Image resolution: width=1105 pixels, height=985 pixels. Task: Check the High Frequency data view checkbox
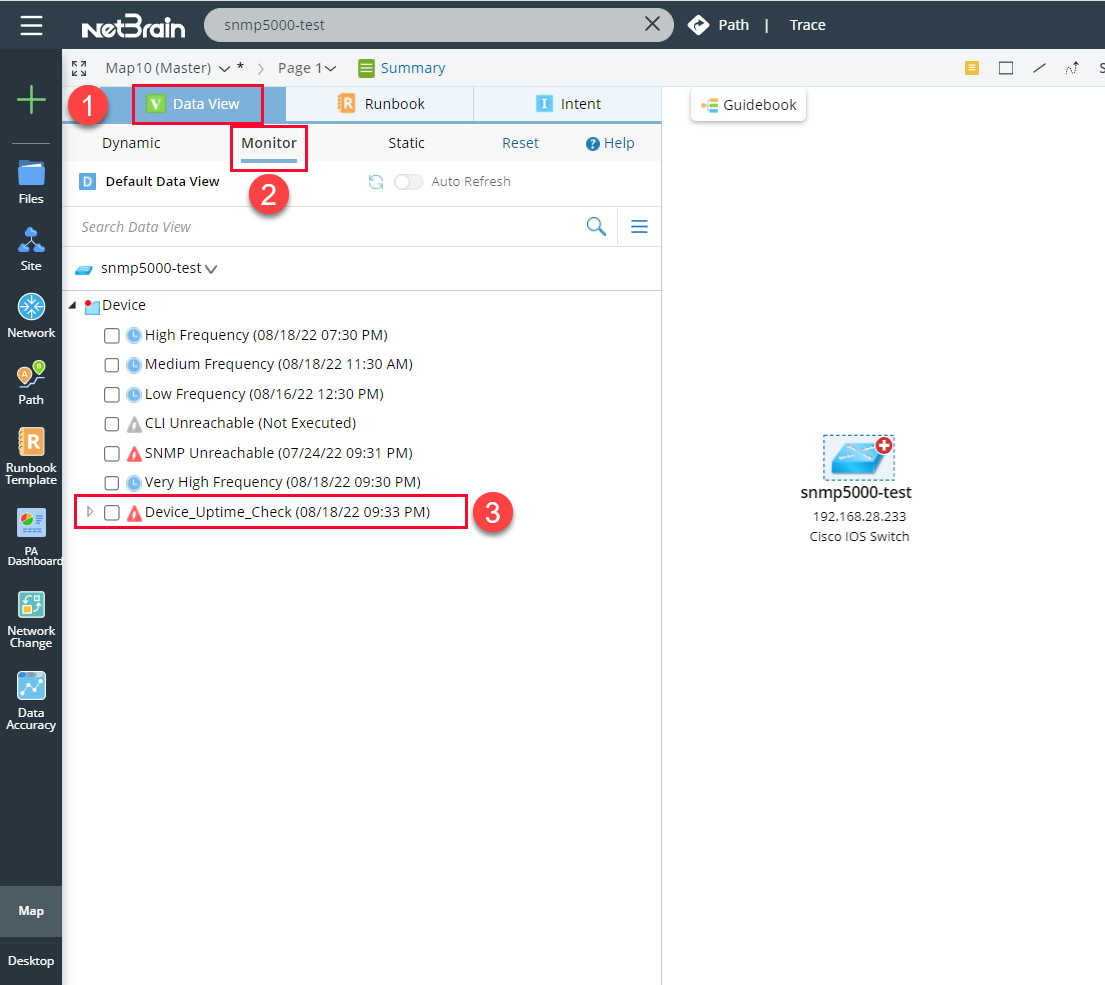click(111, 335)
